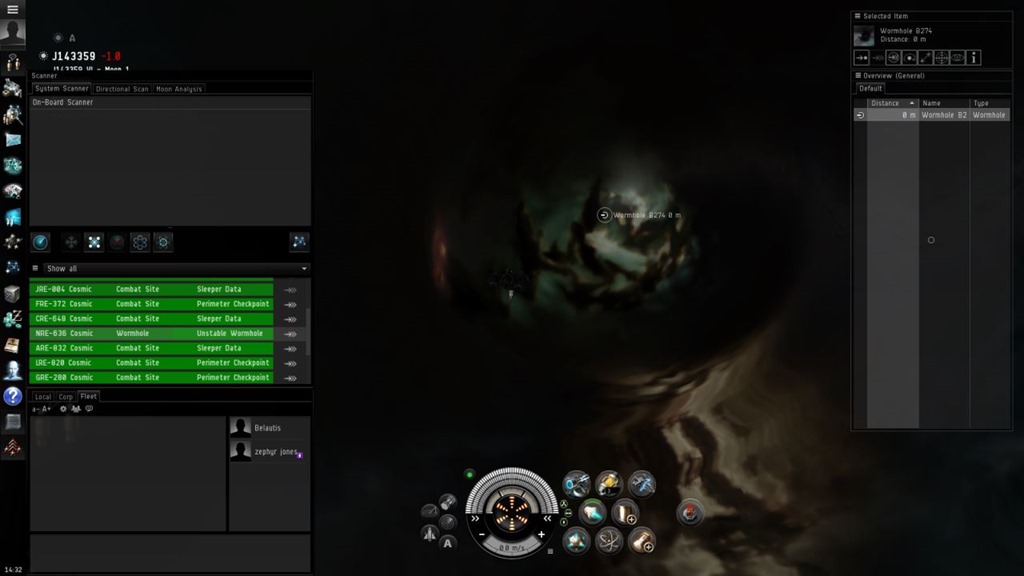The width and height of the screenshot is (1024, 576).
Task: Open the scan filter menu icon beside 'Show all'
Action: tap(35, 268)
